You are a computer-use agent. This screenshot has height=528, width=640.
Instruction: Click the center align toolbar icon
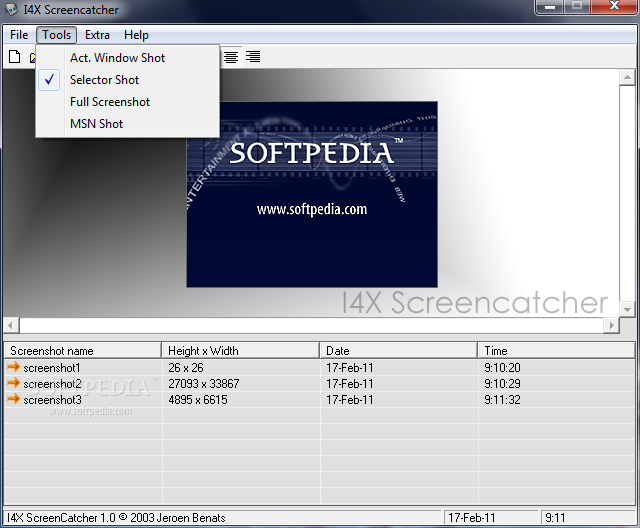tap(231, 57)
